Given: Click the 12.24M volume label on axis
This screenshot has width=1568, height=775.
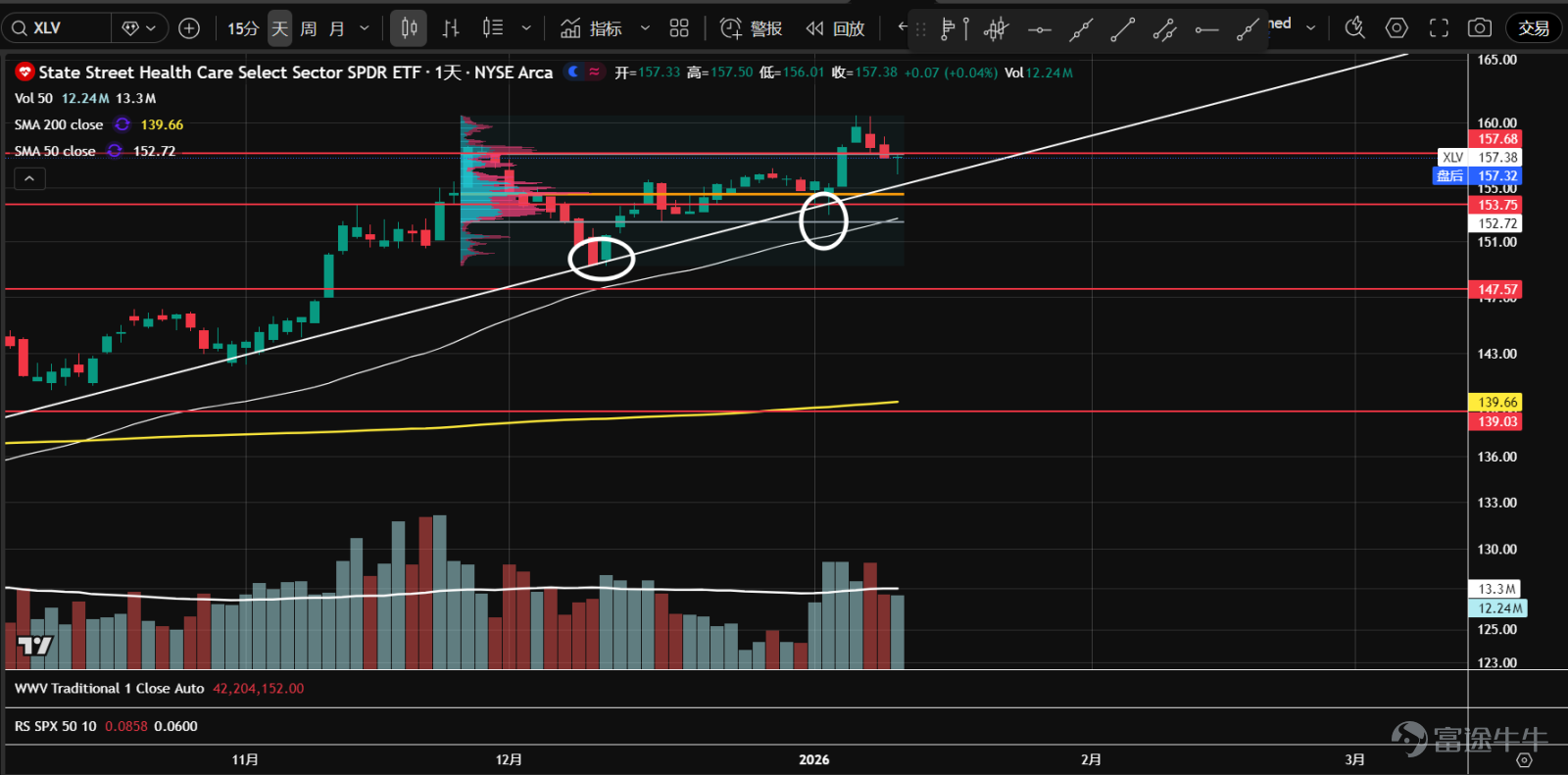Looking at the screenshot, I should tap(1497, 608).
